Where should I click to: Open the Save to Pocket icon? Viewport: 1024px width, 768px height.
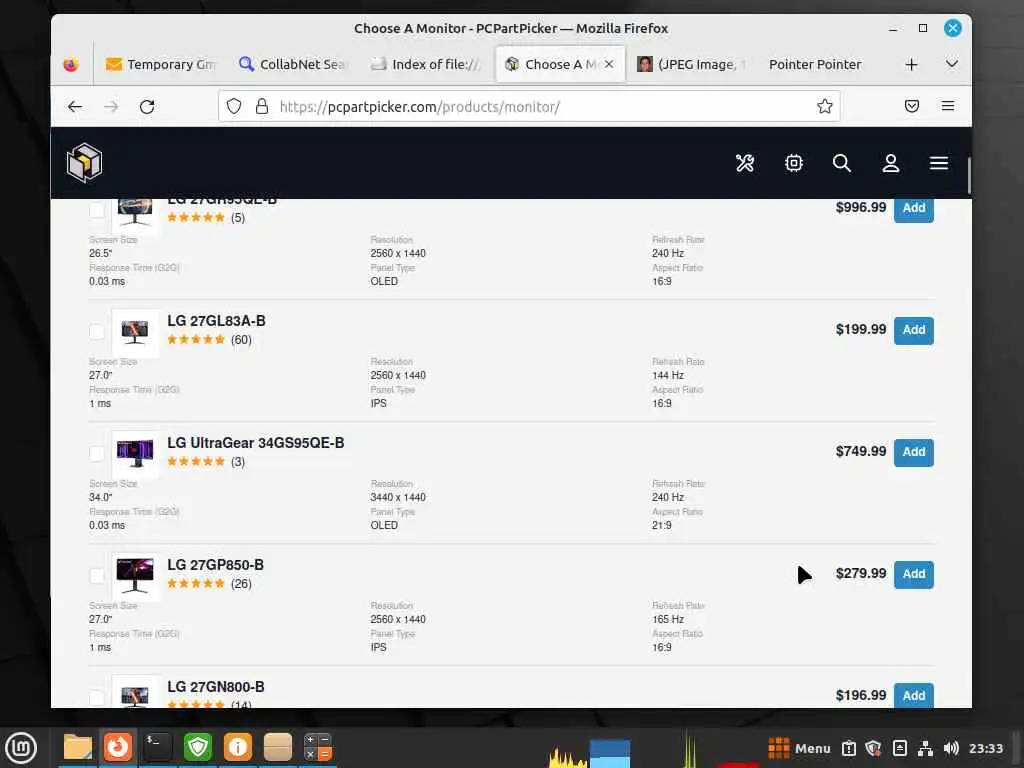pos(912,106)
